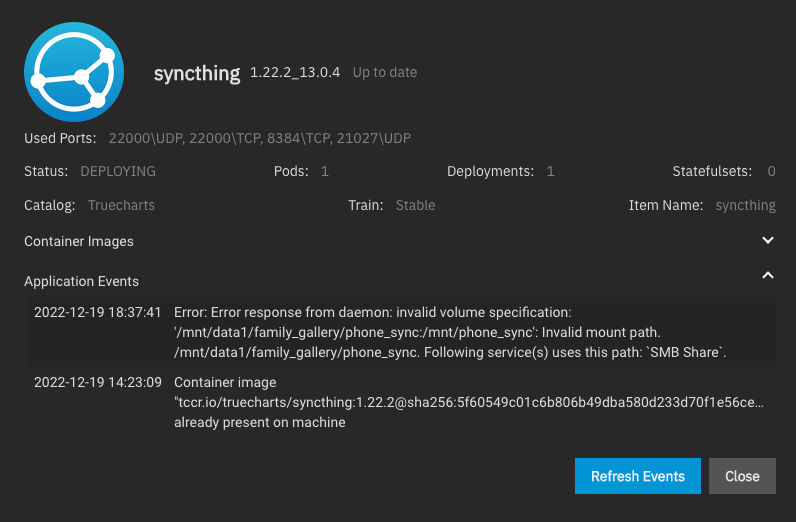Select the Application Events heading
Viewport: 796px width, 522px height.
[81, 281]
